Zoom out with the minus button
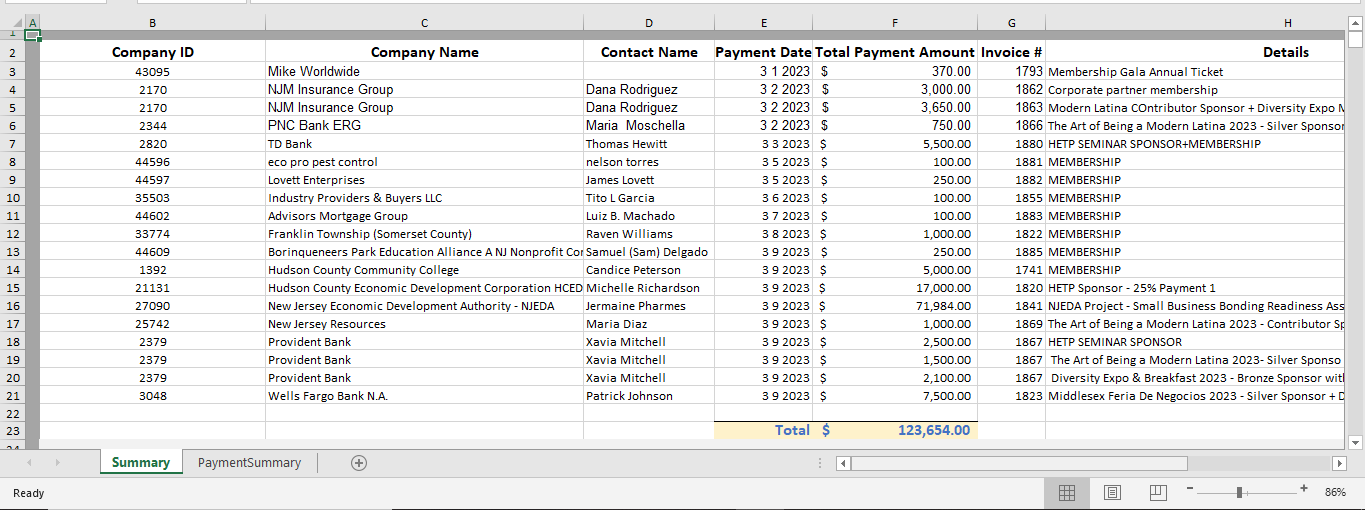Image resolution: width=1365 pixels, height=510 pixels. 1189,491
